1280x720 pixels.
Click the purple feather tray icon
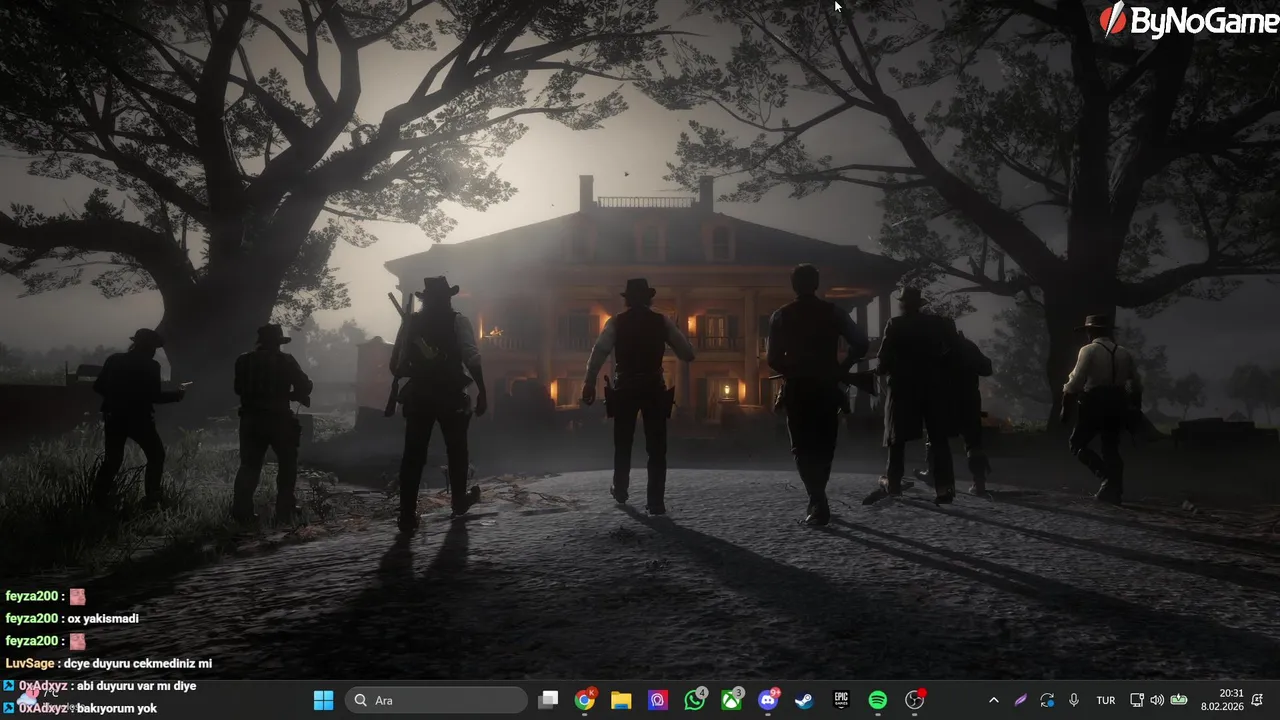tap(1020, 700)
